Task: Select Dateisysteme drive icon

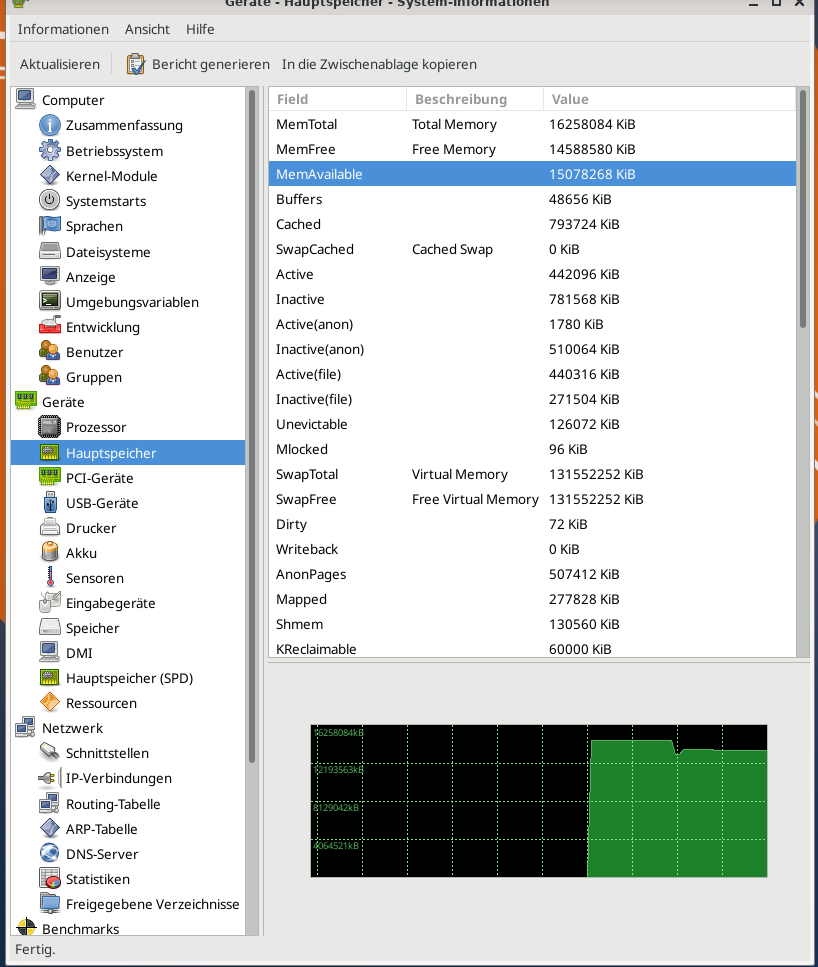Action: coord(49,252)
